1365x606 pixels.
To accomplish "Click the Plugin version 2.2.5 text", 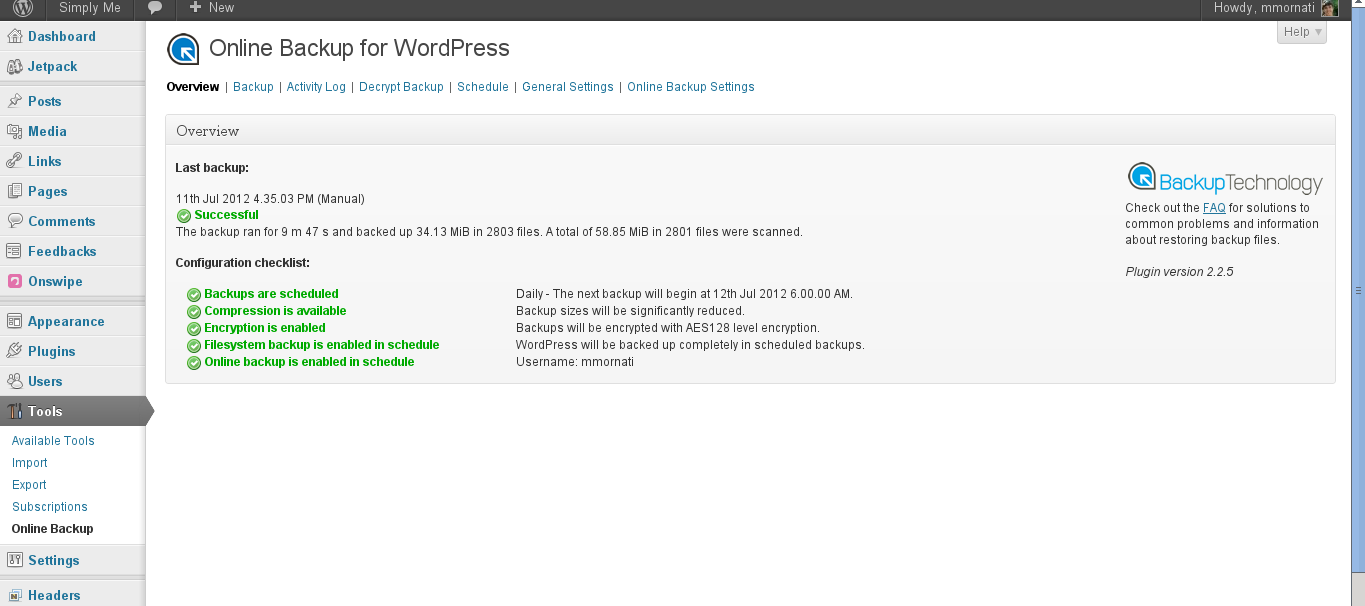I will pyautogui.click(x=1179, y=271).
